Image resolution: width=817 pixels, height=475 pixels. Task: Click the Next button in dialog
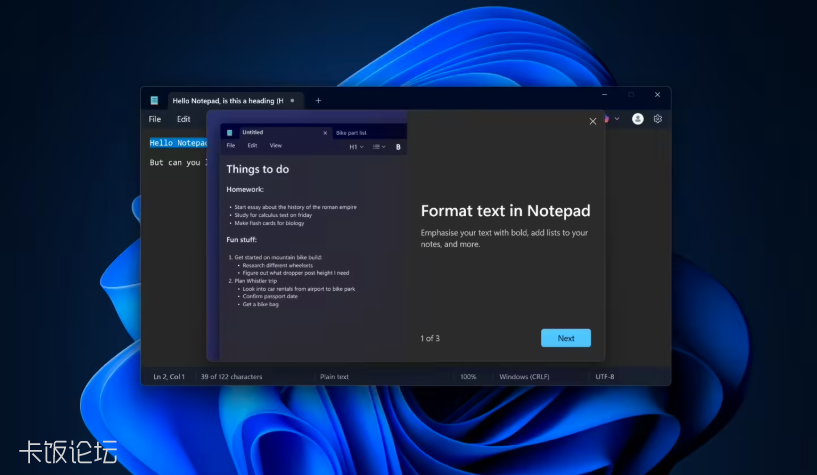[565, 338]
